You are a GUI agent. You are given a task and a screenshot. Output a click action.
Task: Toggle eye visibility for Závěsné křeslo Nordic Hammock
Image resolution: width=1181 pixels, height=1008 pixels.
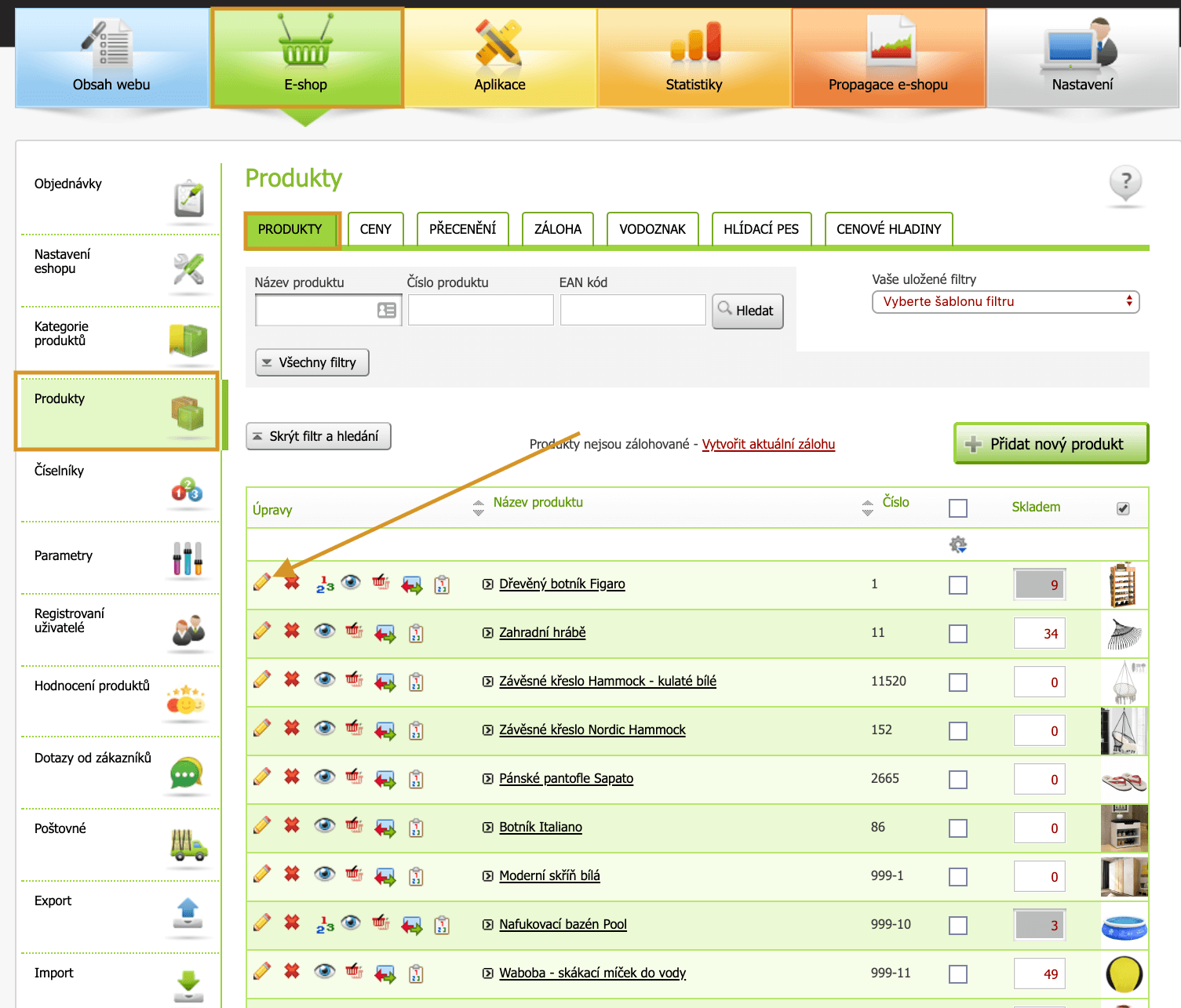click(324, 729)
